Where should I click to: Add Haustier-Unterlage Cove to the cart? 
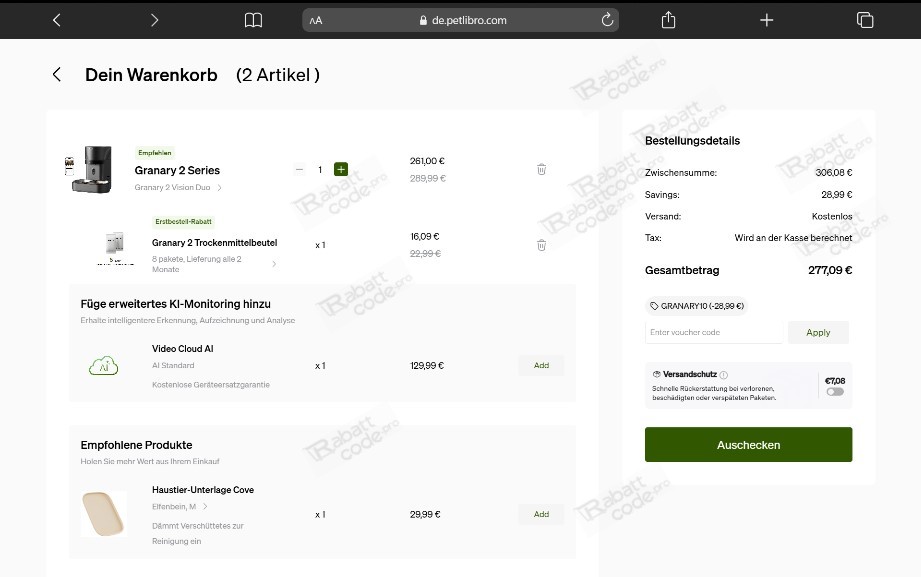click(541, 514)
